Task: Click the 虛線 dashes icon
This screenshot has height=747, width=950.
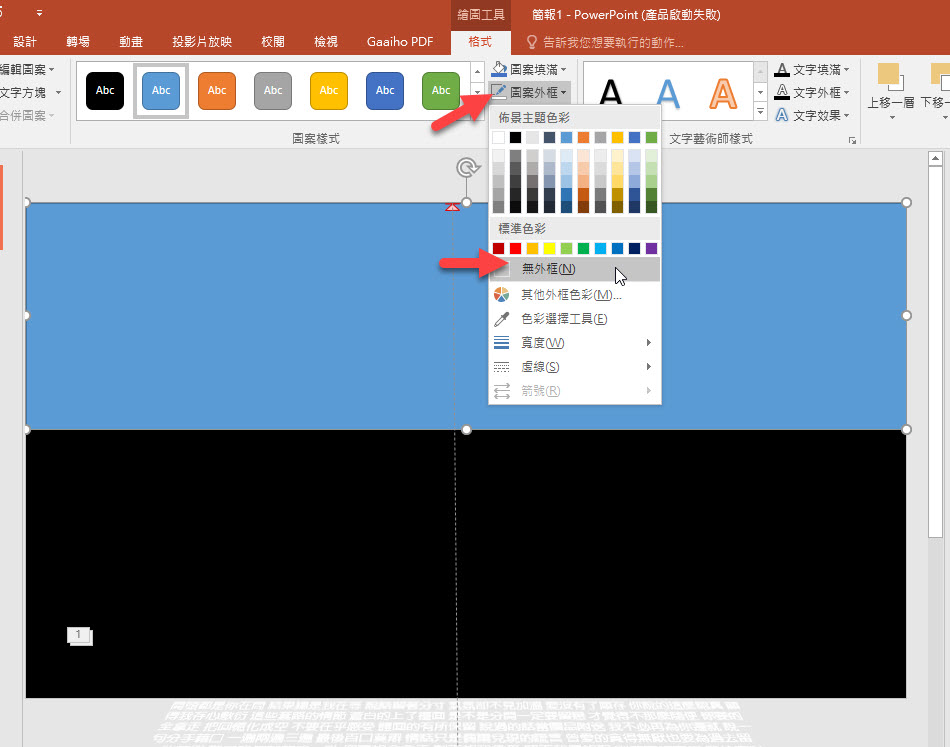Action: [x=502, y=367]
